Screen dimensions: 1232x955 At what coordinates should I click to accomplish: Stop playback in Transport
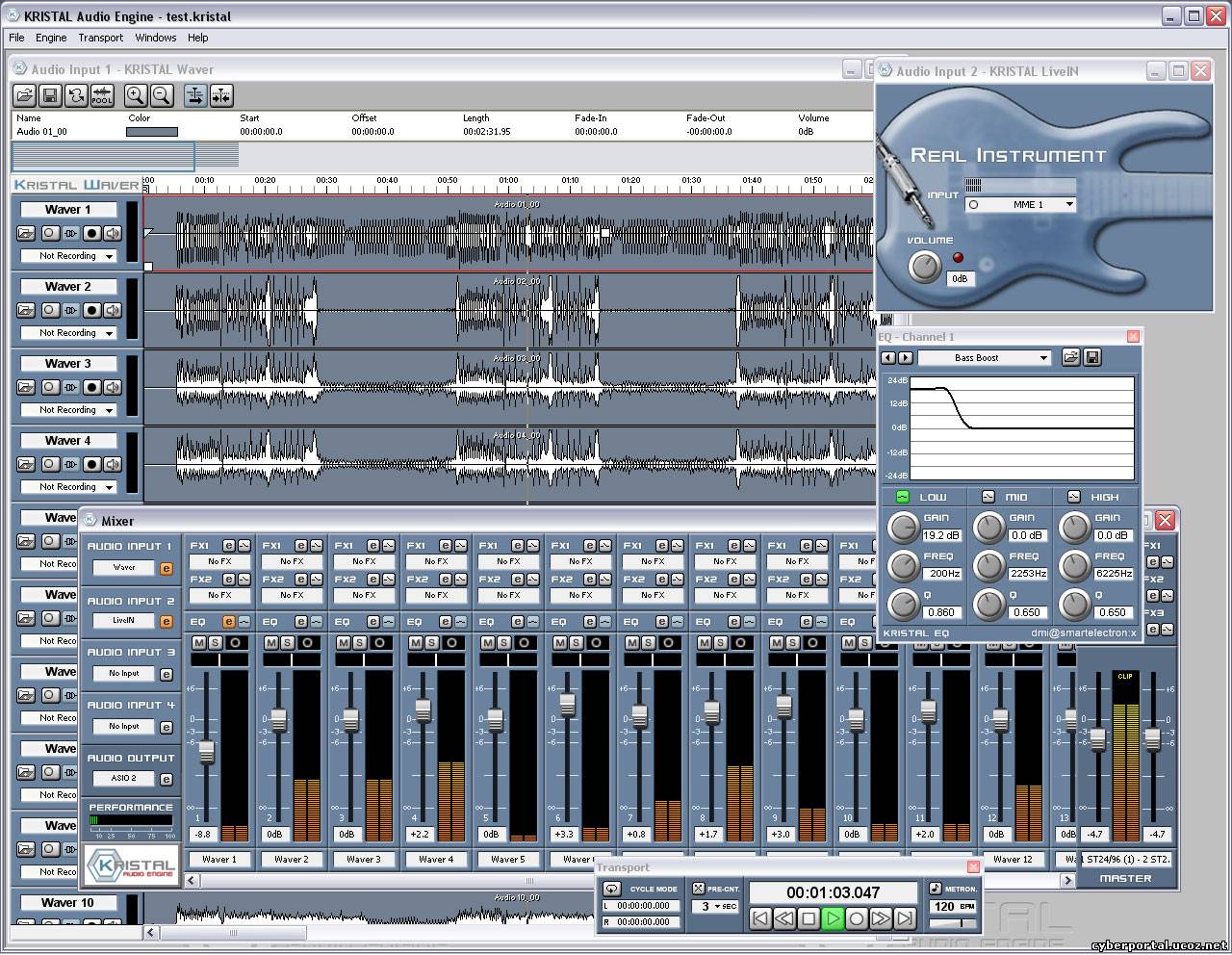point(808,918)
